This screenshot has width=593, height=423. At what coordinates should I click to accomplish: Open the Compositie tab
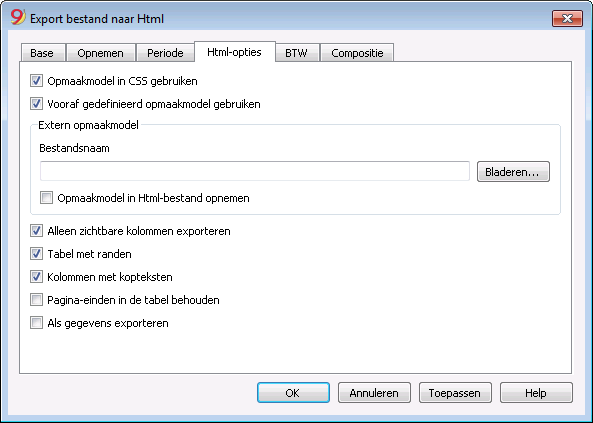(357, 53)
